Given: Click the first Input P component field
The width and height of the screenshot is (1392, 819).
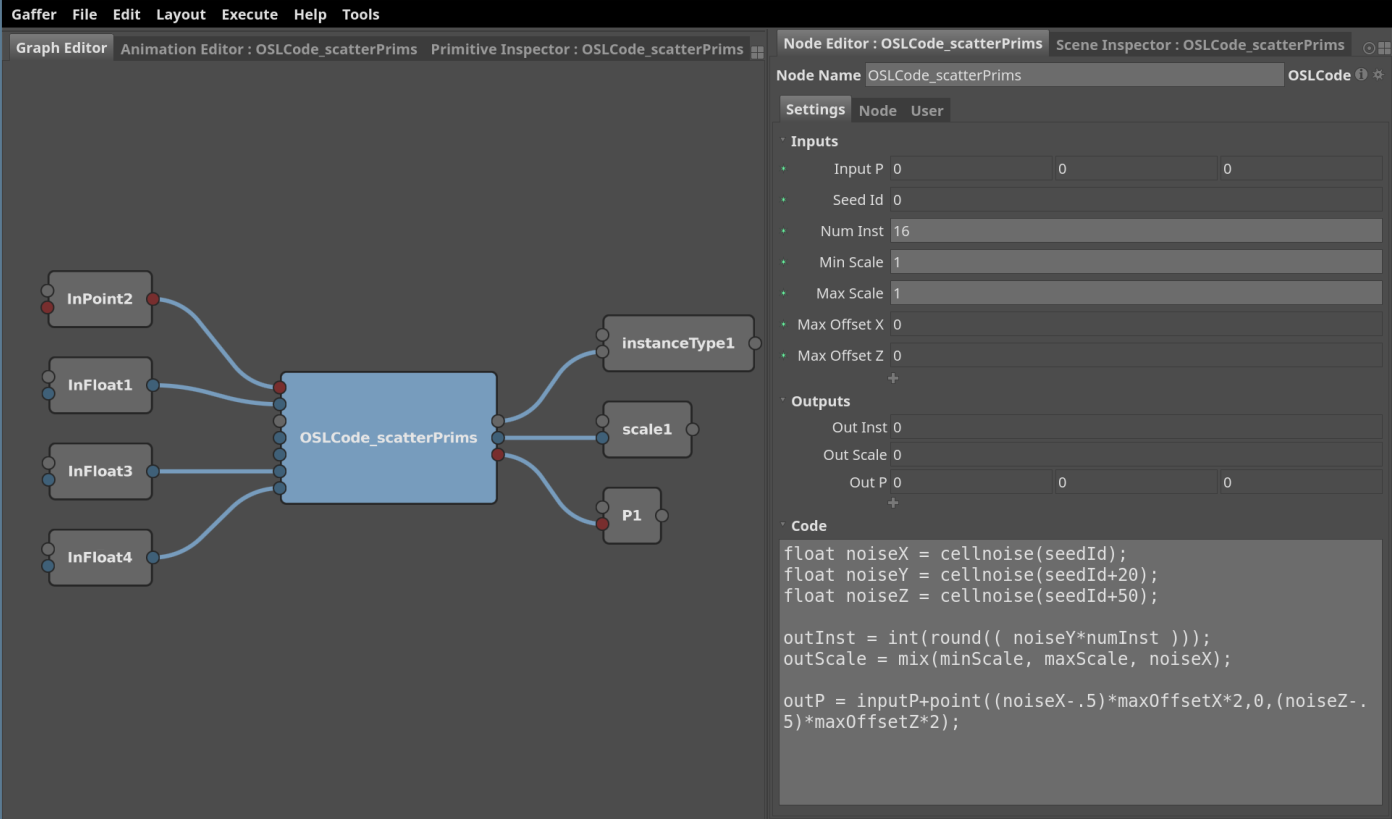Looking at the screenshot, I should pos(970,169).
